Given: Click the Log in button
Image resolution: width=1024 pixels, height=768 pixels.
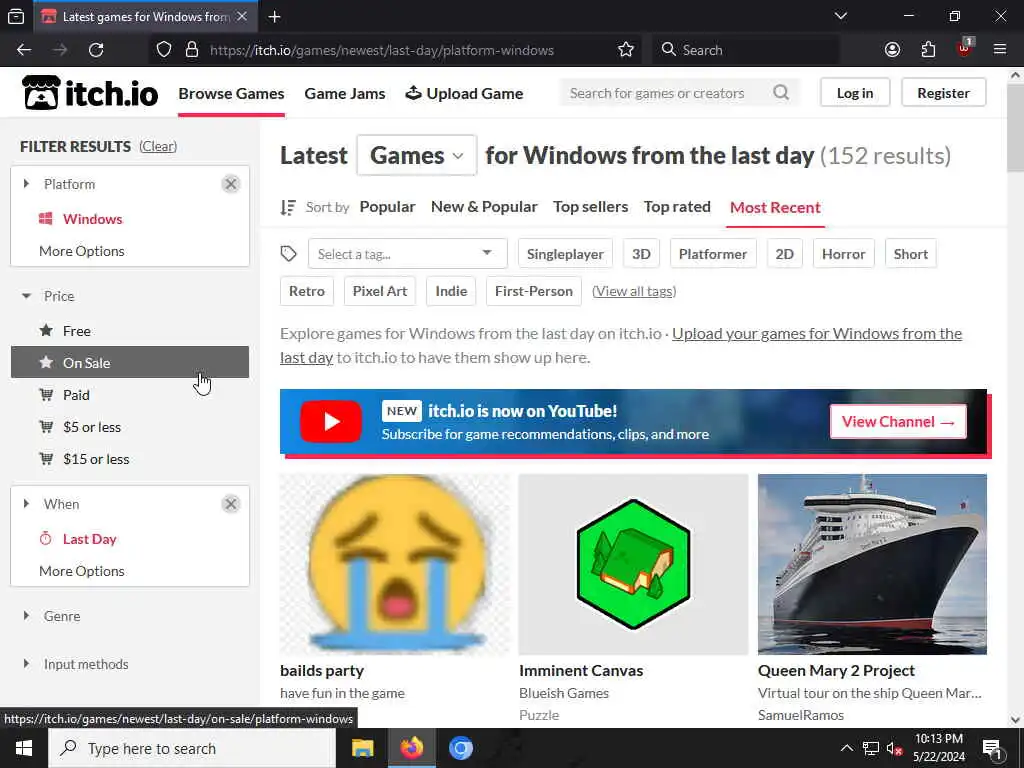Looking at the screenshot, I should click(855, 93).
